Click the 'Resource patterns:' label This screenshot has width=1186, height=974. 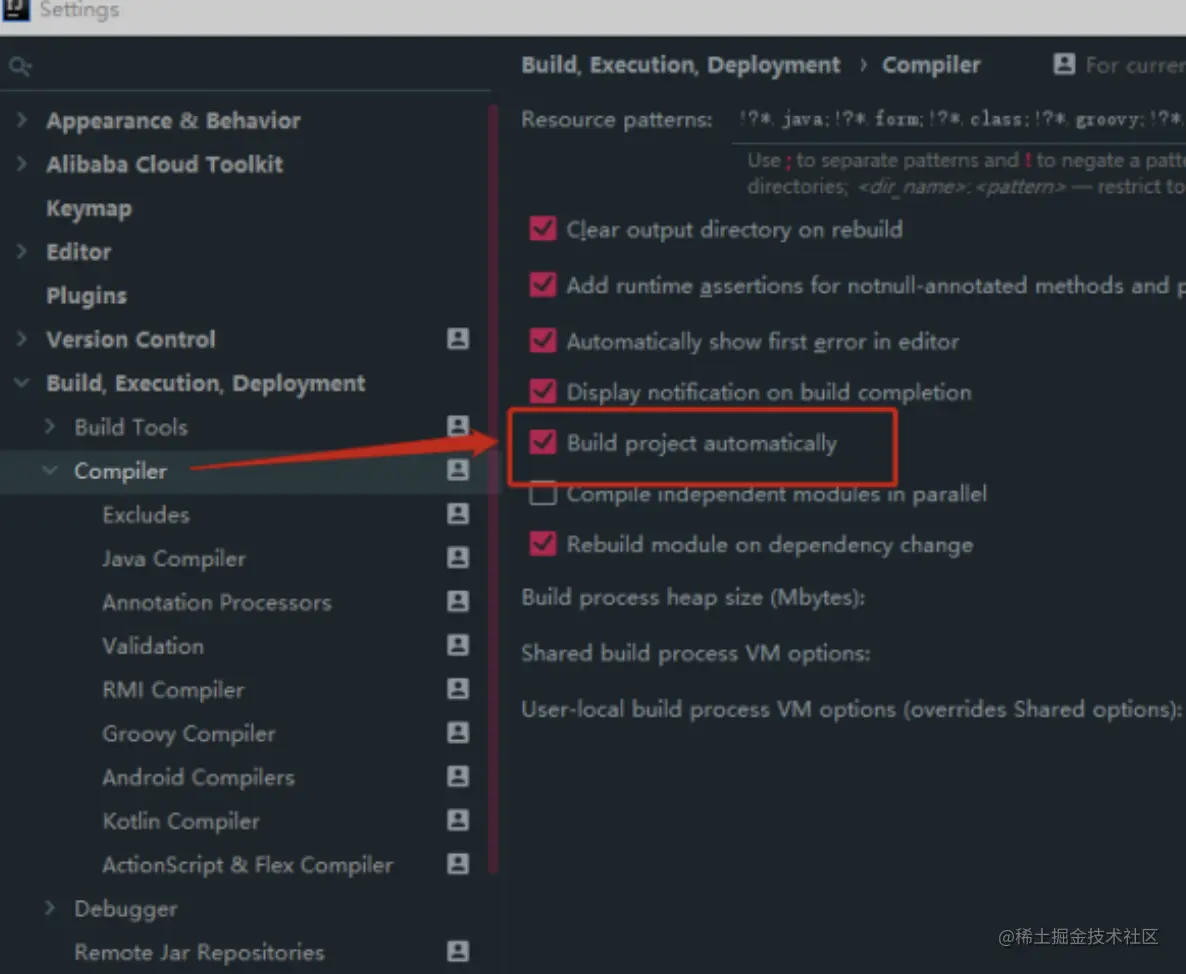point(616,119)
